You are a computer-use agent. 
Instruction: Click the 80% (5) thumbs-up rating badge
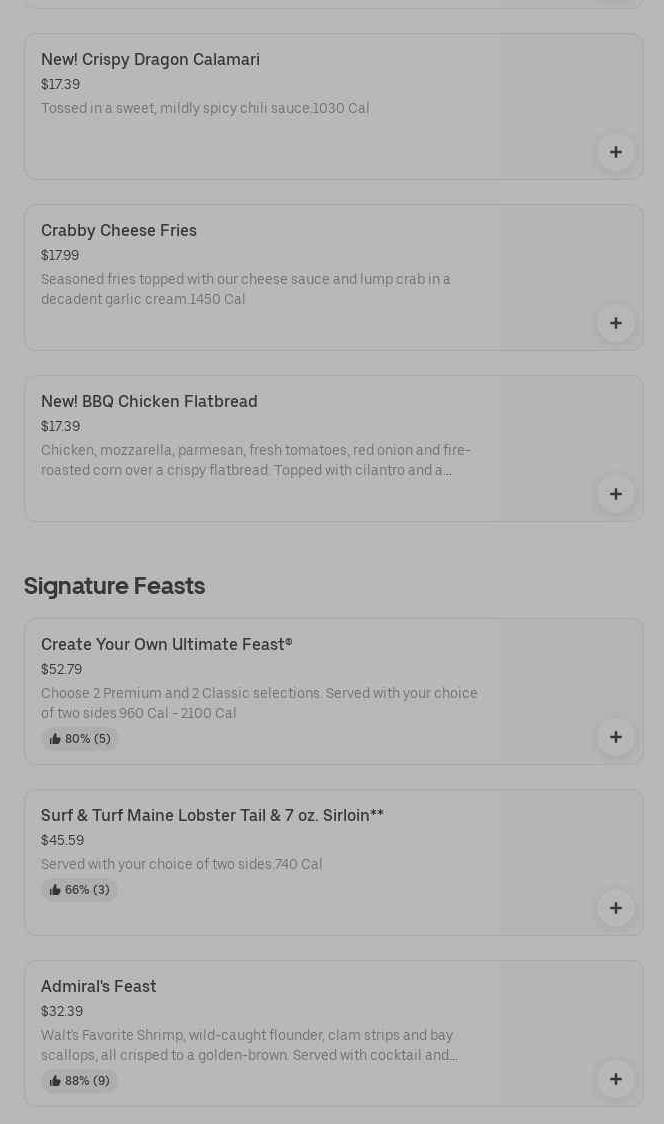click(x=80, y=739)
